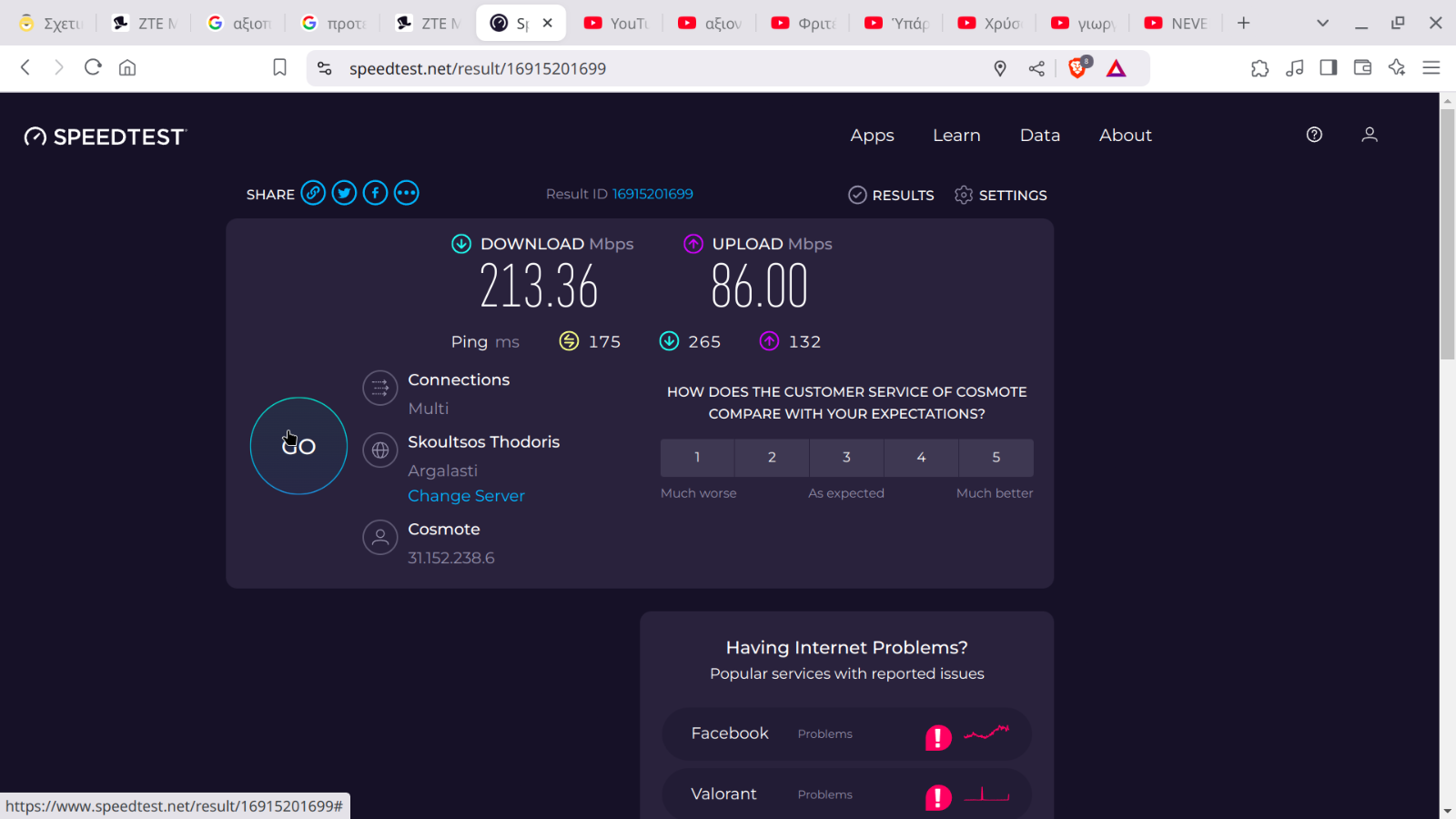
Task: Open the user account profile icon
Action: (1370, 135)
